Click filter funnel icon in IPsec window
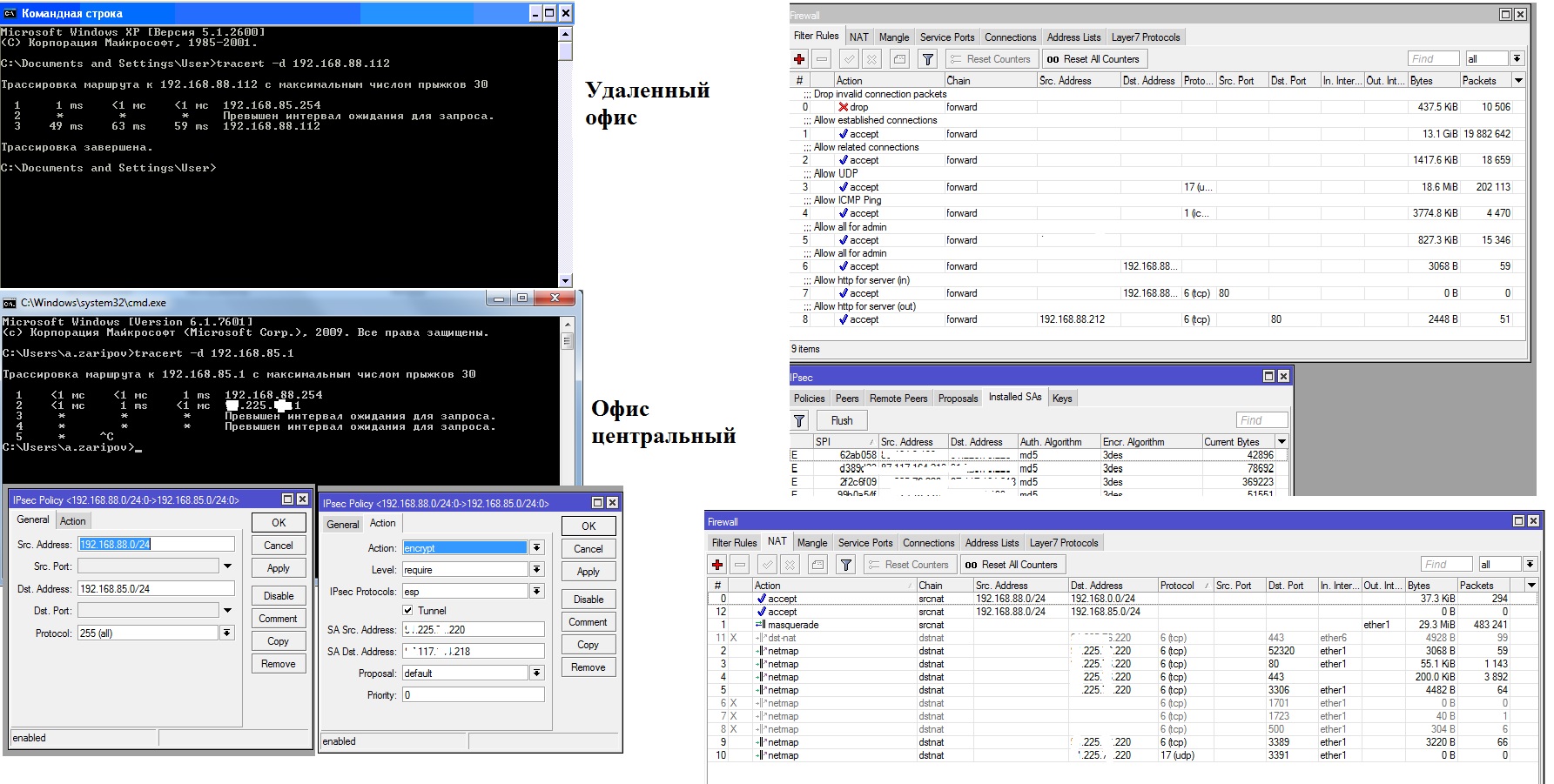This screenshot has height=784, width=1554. 799,420
